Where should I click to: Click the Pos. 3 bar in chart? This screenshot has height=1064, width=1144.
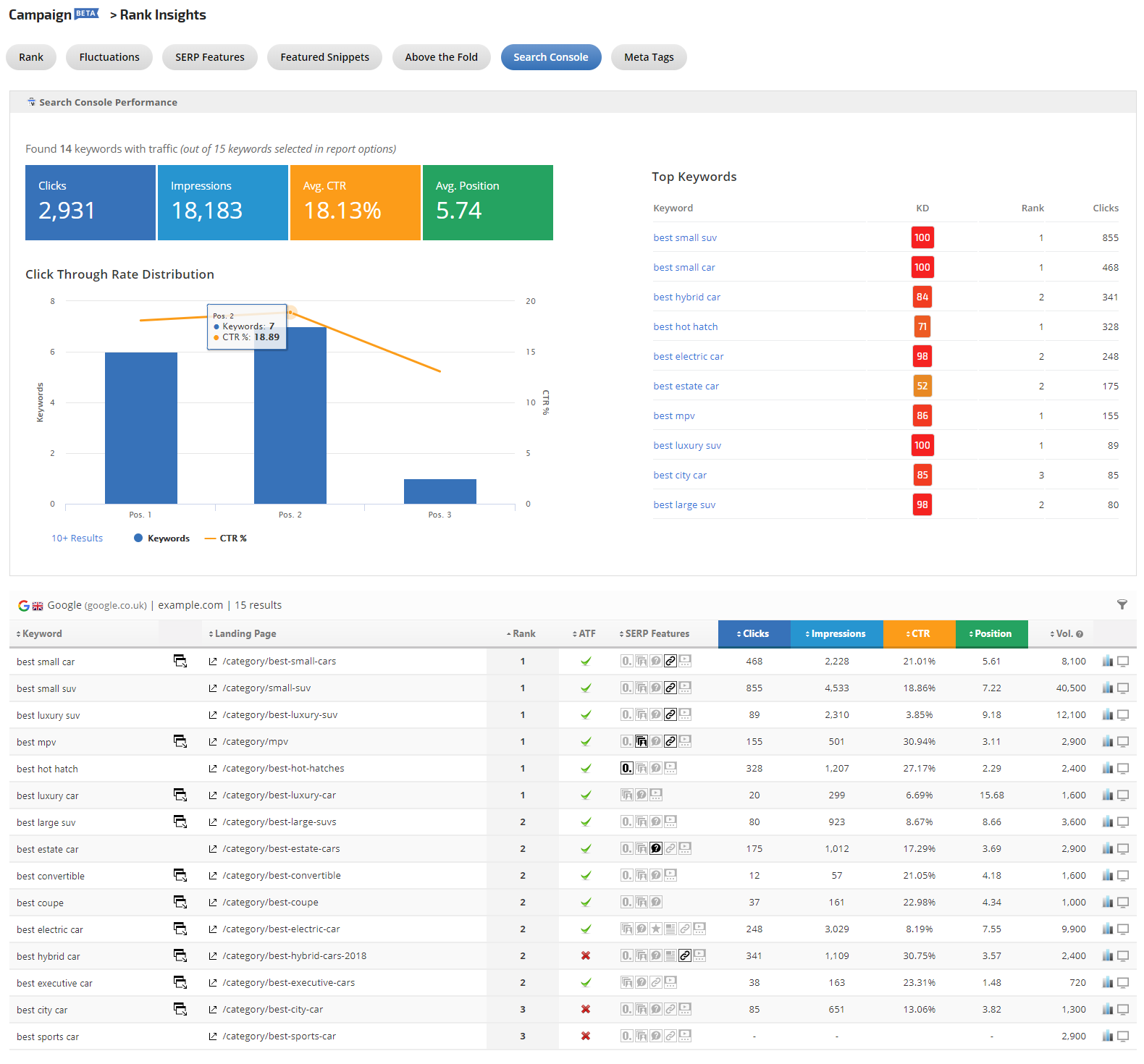click(439, 491)
